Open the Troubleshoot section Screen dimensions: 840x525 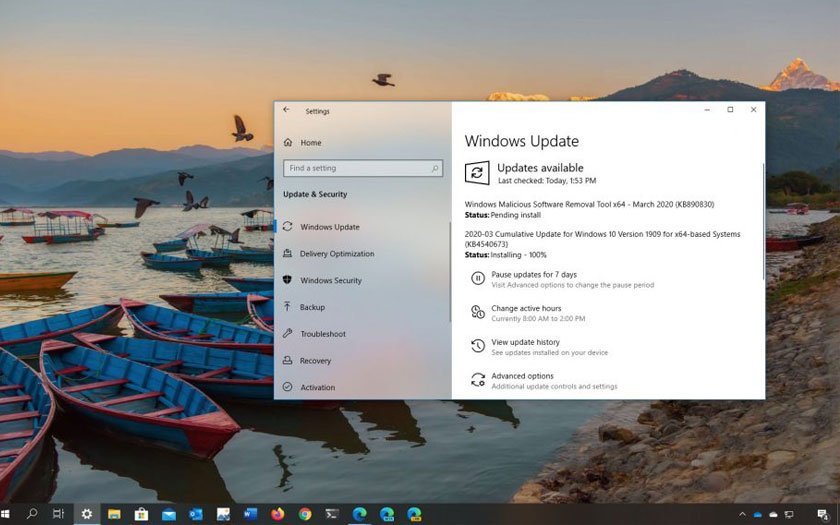(322, 334)
